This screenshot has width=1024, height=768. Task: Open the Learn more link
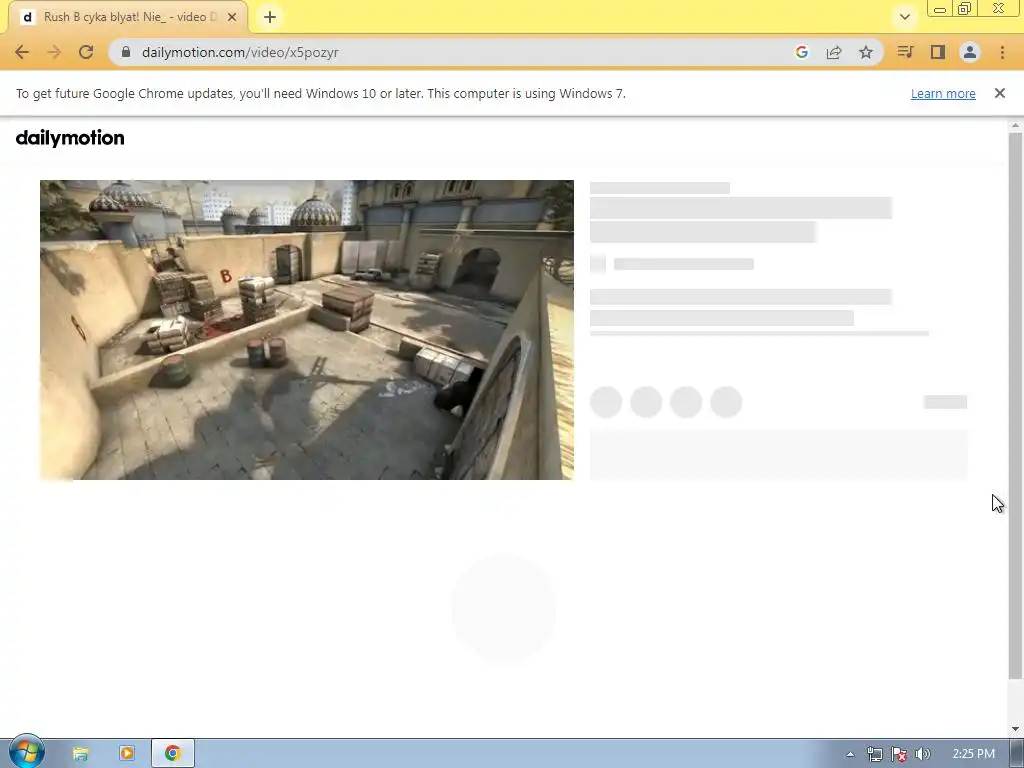[x=943, y=93]
